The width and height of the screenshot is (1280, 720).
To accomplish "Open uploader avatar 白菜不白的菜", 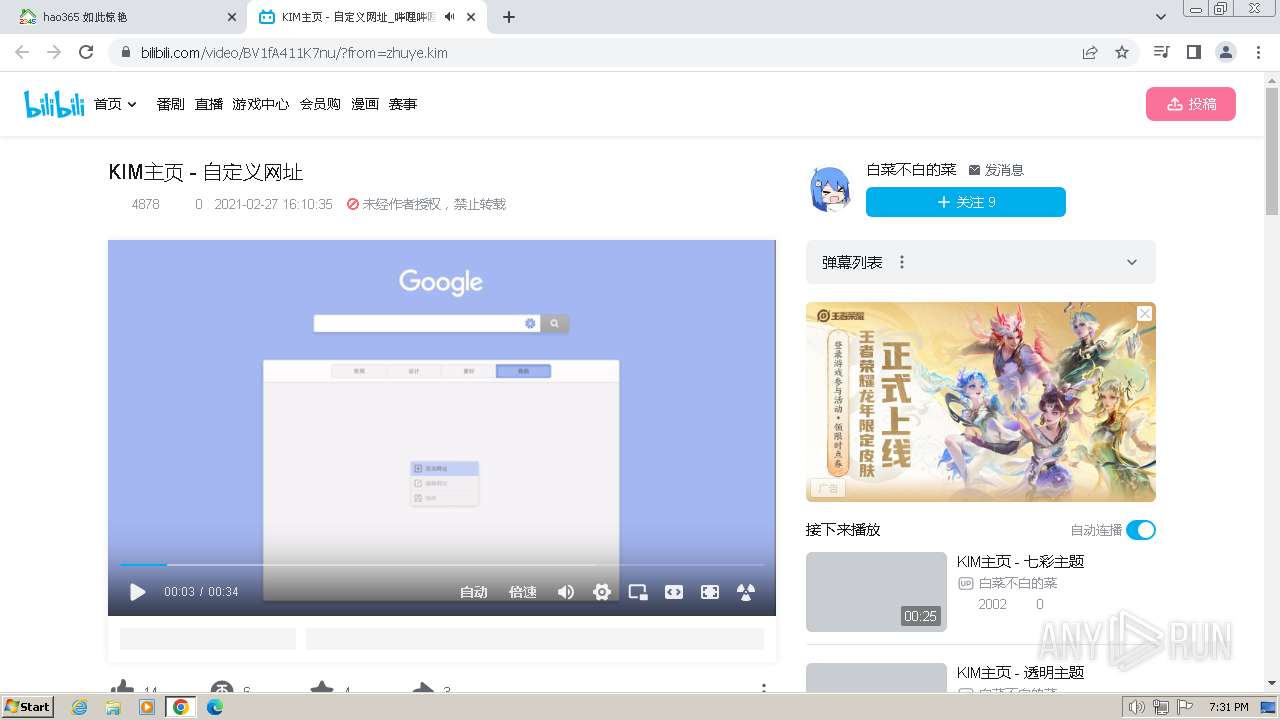I will (x=830, y=188).
